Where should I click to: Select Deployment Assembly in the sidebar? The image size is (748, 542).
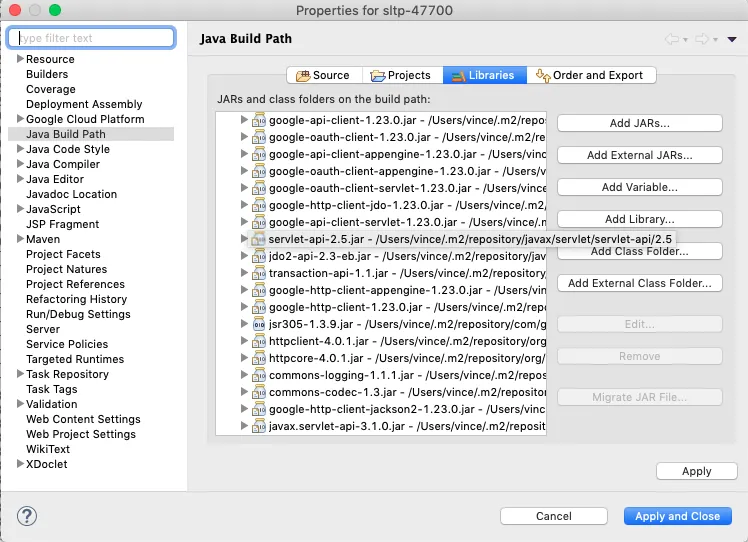click(x=84, y=104)
